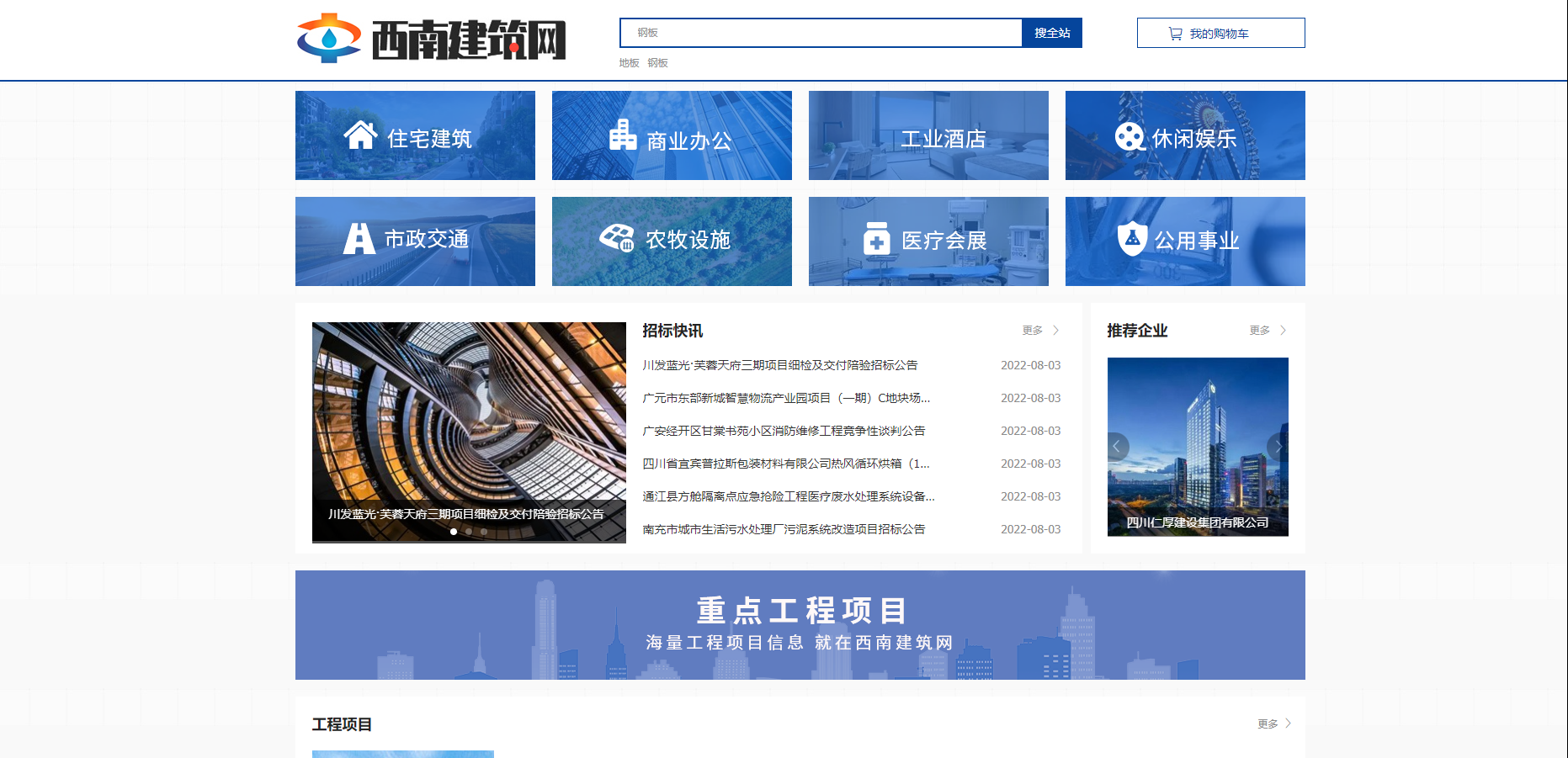Image resolution: width=1568 pixels, height=758 pixels.
Task: Expand 更多 for 招标快讯
Action: pyautogui.click(x=1041, y=331)
